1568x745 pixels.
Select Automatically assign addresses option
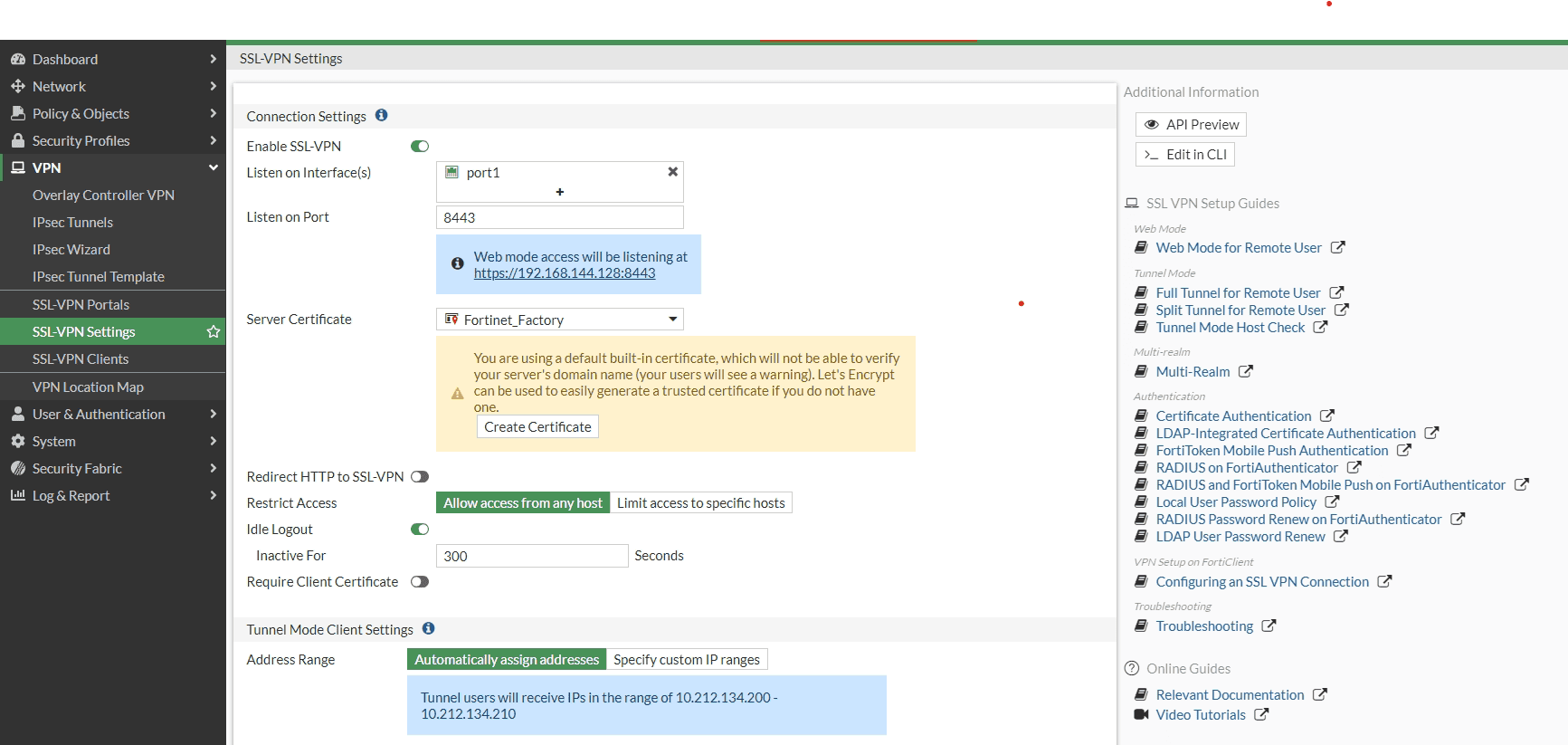click(507, 659)
